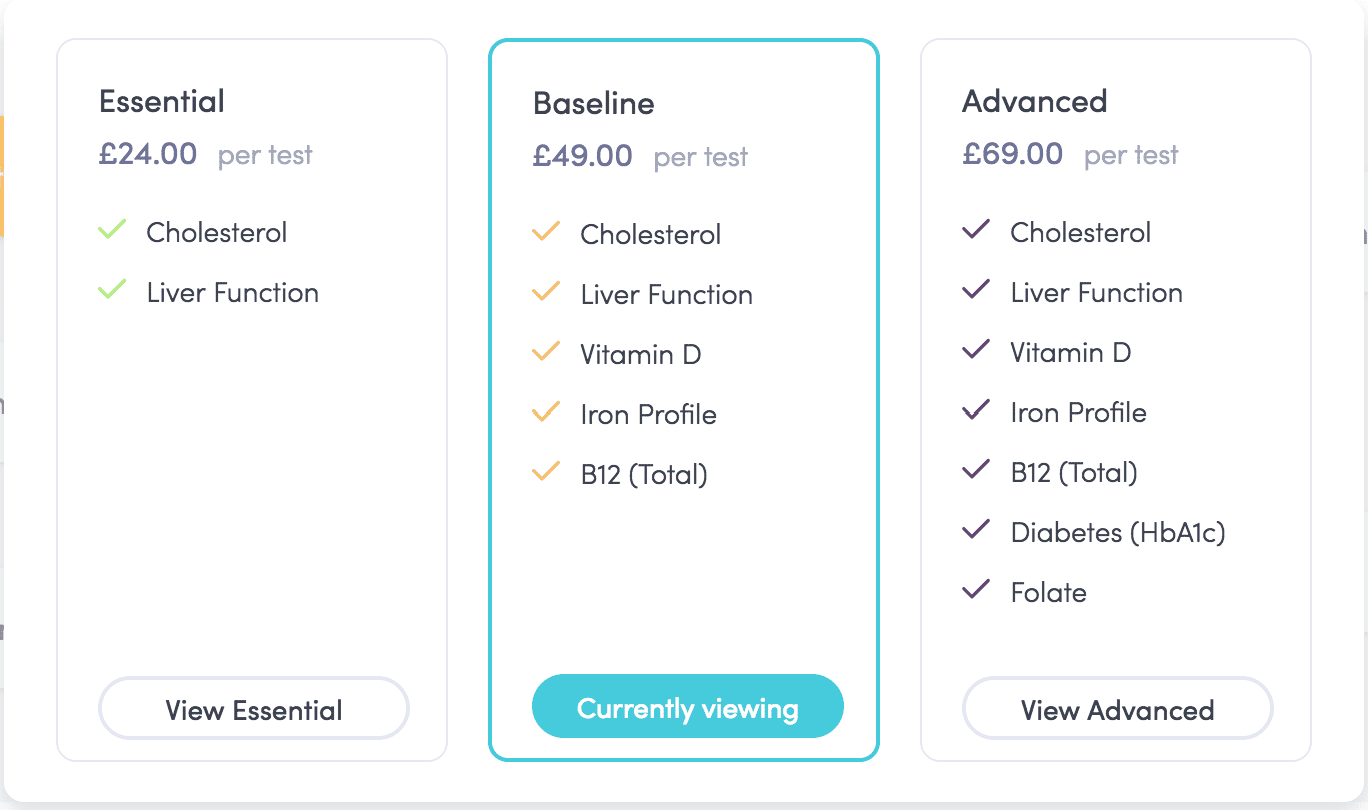
Task: Click orange checkmark beside Baseline Vitamin D
Action: [546, 353]
